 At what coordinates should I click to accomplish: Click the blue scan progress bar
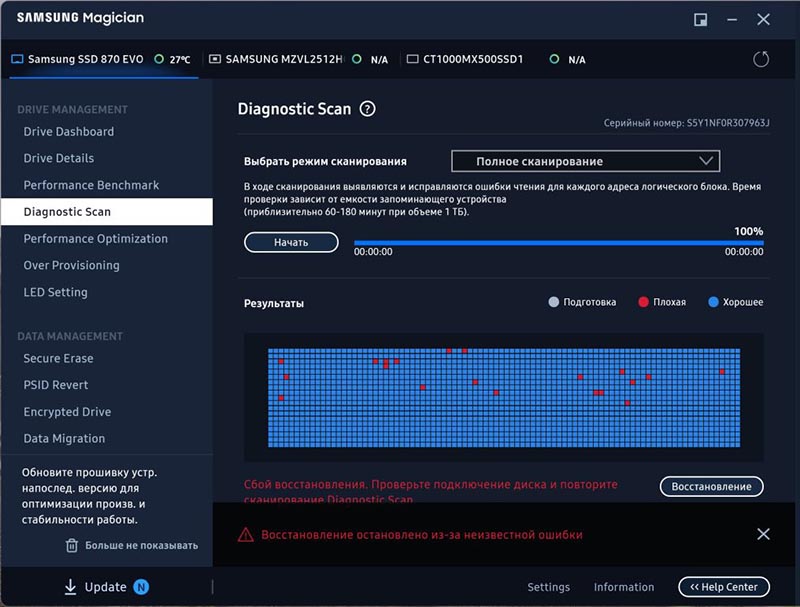pyautogui.click(x=559, y=243)
